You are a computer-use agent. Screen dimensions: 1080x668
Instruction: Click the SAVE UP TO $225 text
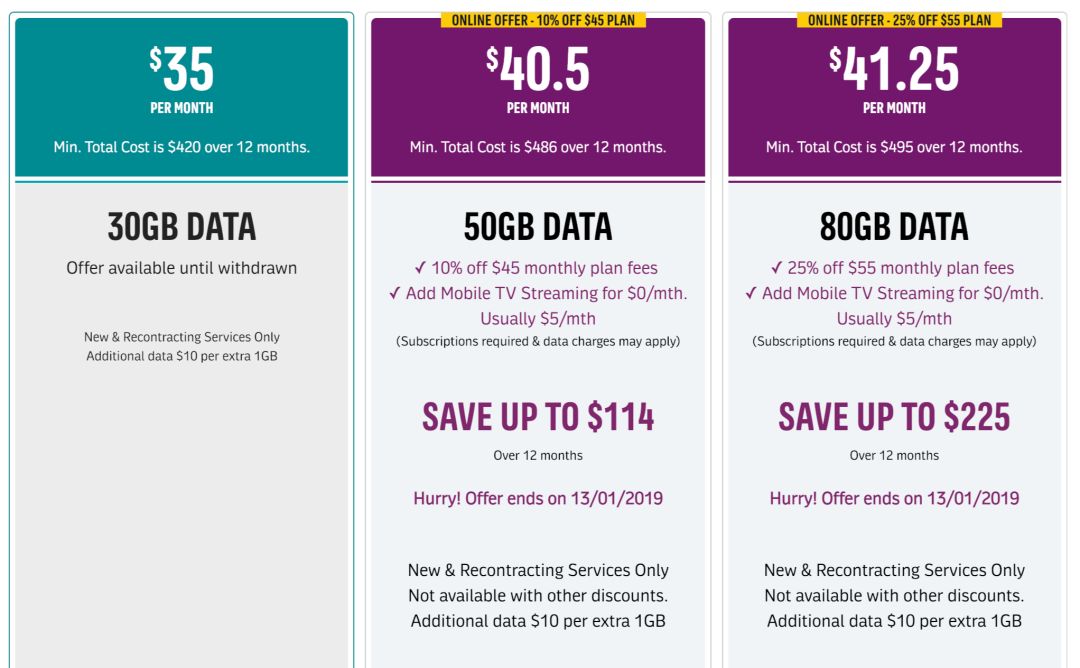[894, 417]
